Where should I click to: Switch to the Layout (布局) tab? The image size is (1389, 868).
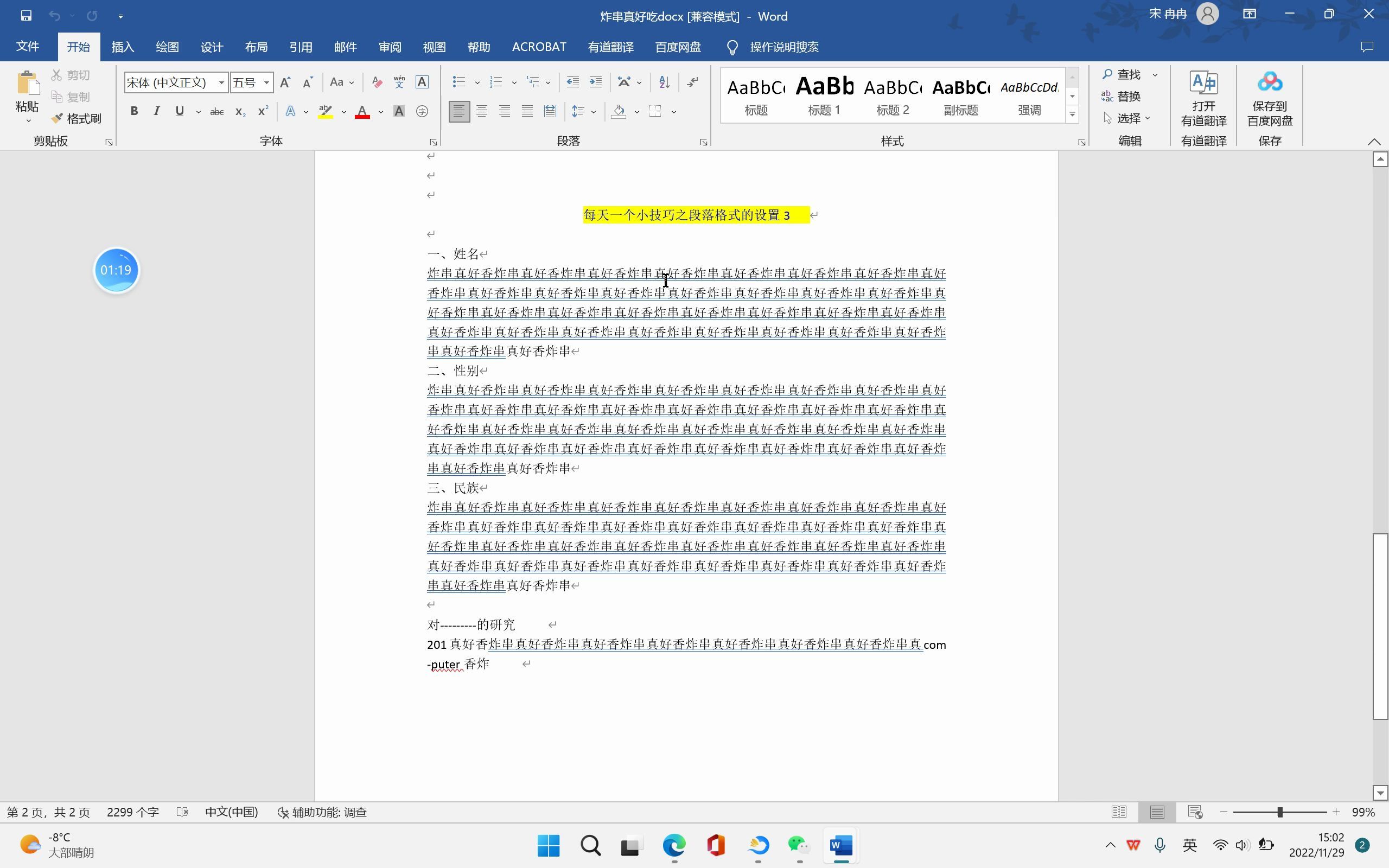pos(256,47)
